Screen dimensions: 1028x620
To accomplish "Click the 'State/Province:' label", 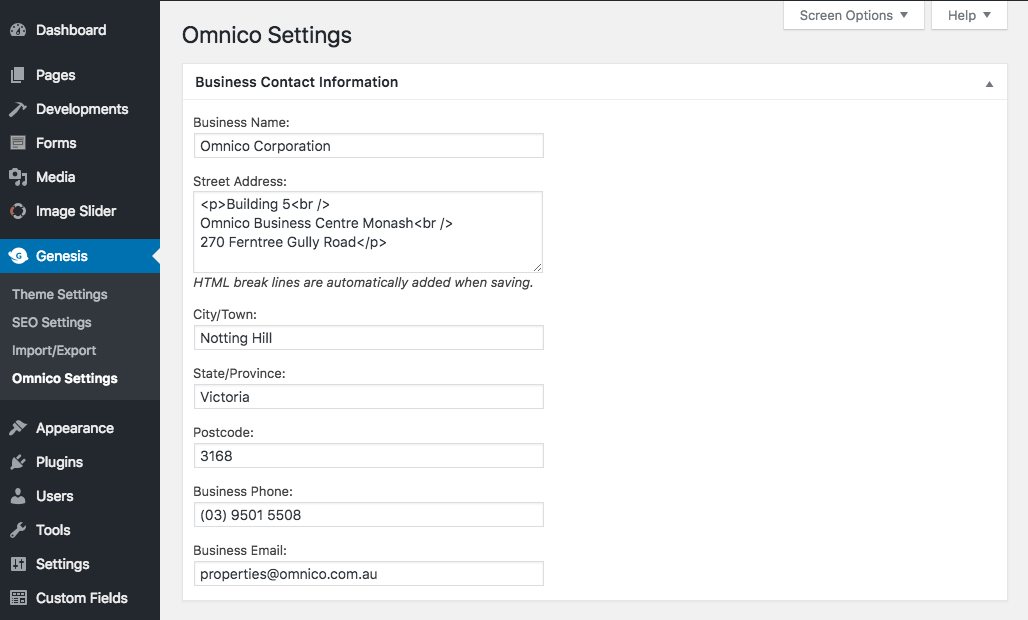I will pyautogui.click(x=239, y=374).
